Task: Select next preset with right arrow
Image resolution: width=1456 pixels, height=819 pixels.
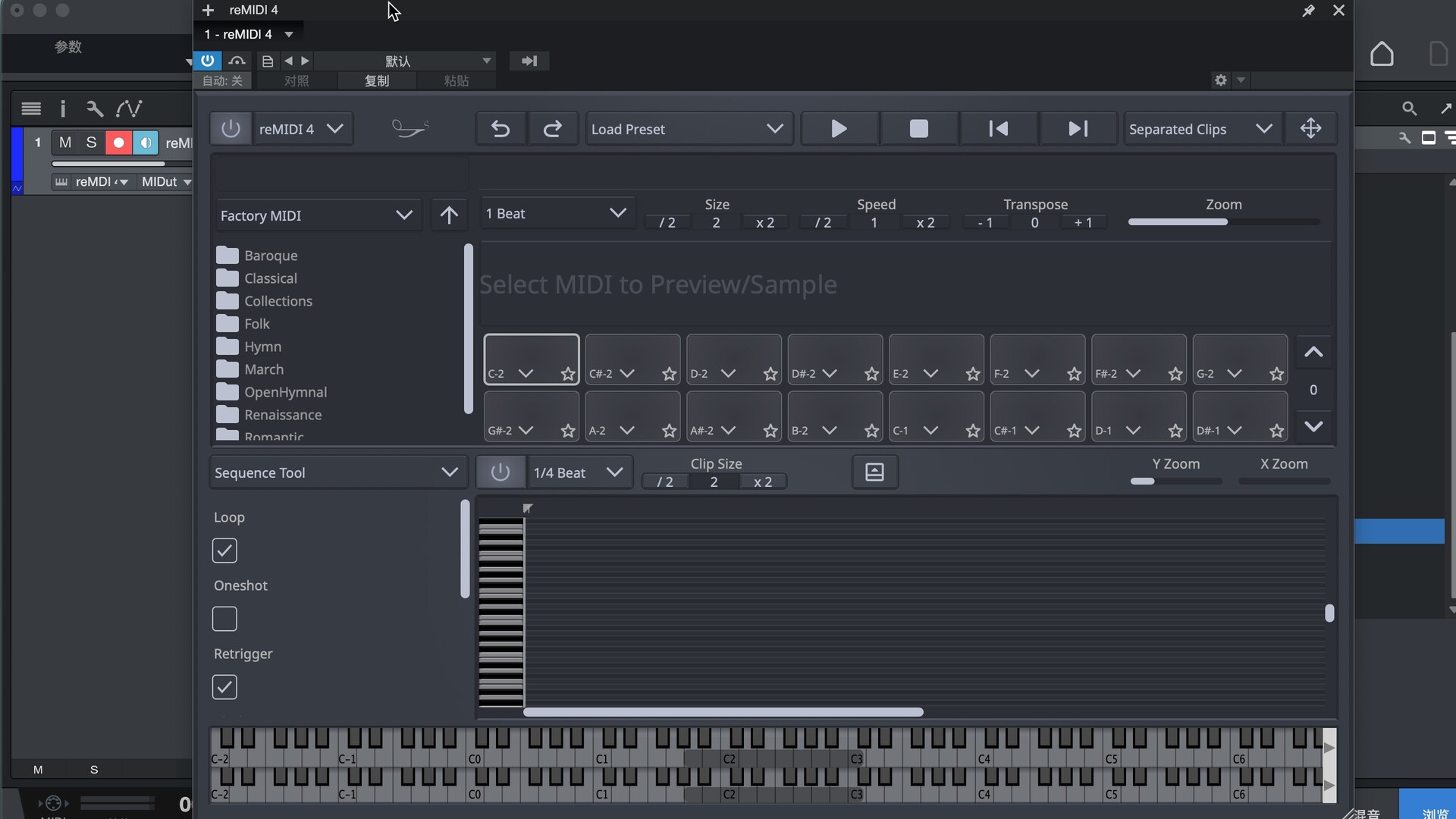Action: pos(305,61)
